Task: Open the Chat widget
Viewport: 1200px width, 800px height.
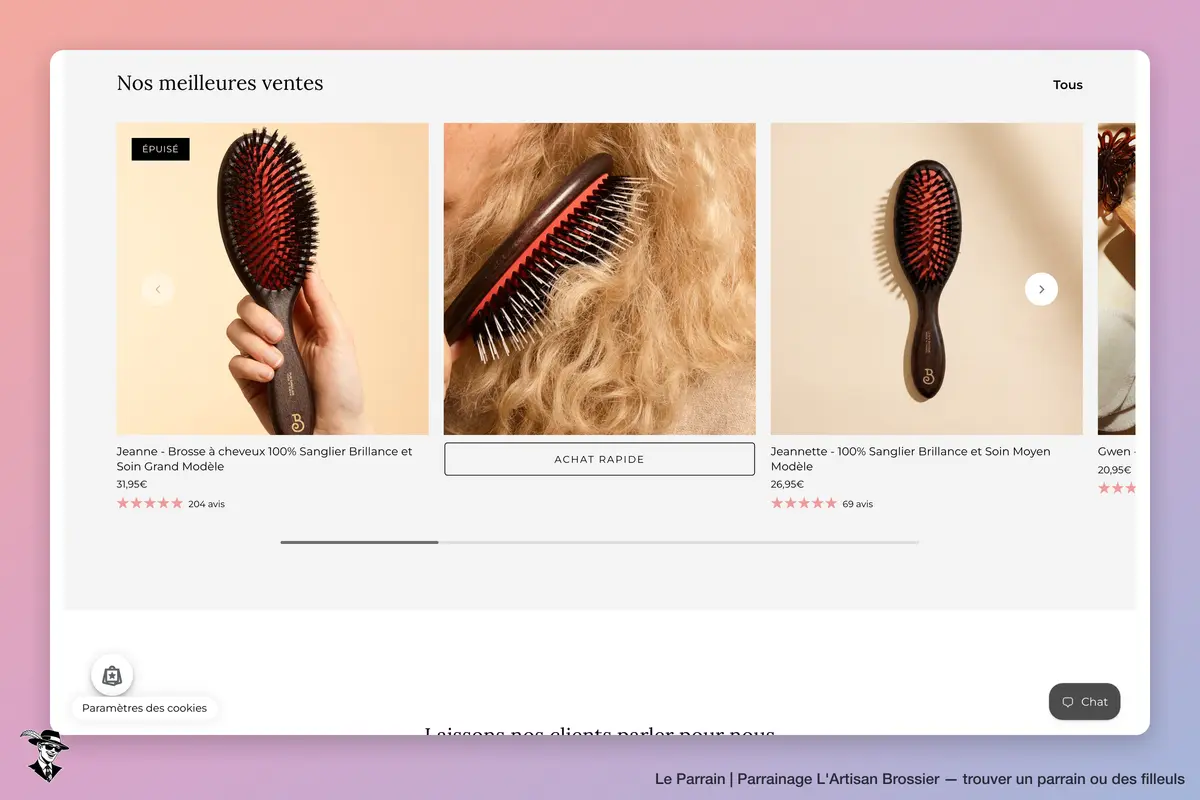Action: pyautogui.click(x=1084, y=701)
